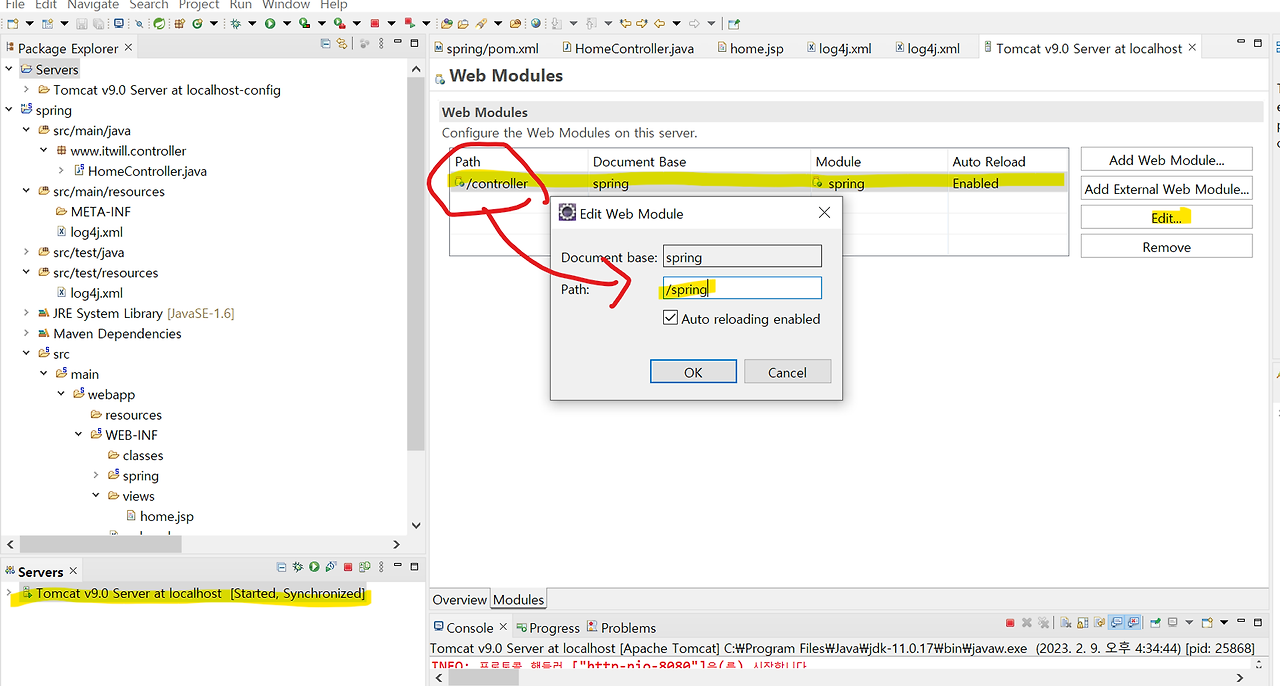Select home.jsp in the views folder
Screen dimensions: 1280x686
159,516
